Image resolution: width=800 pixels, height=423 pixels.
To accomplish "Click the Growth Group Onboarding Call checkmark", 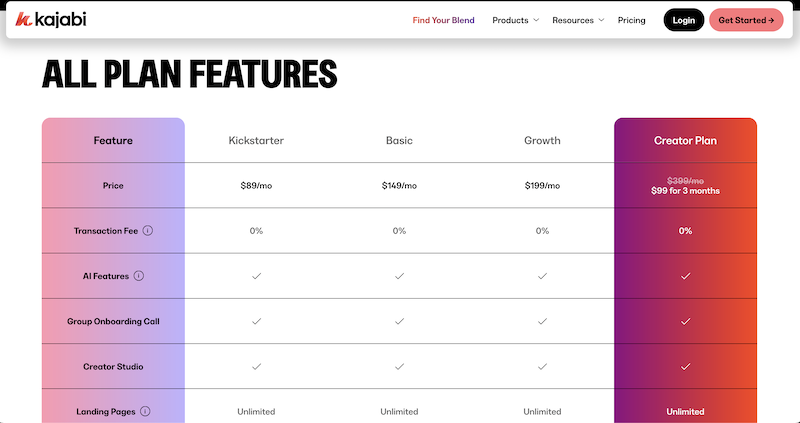I will pyautogui.click(x=542, y=321).
